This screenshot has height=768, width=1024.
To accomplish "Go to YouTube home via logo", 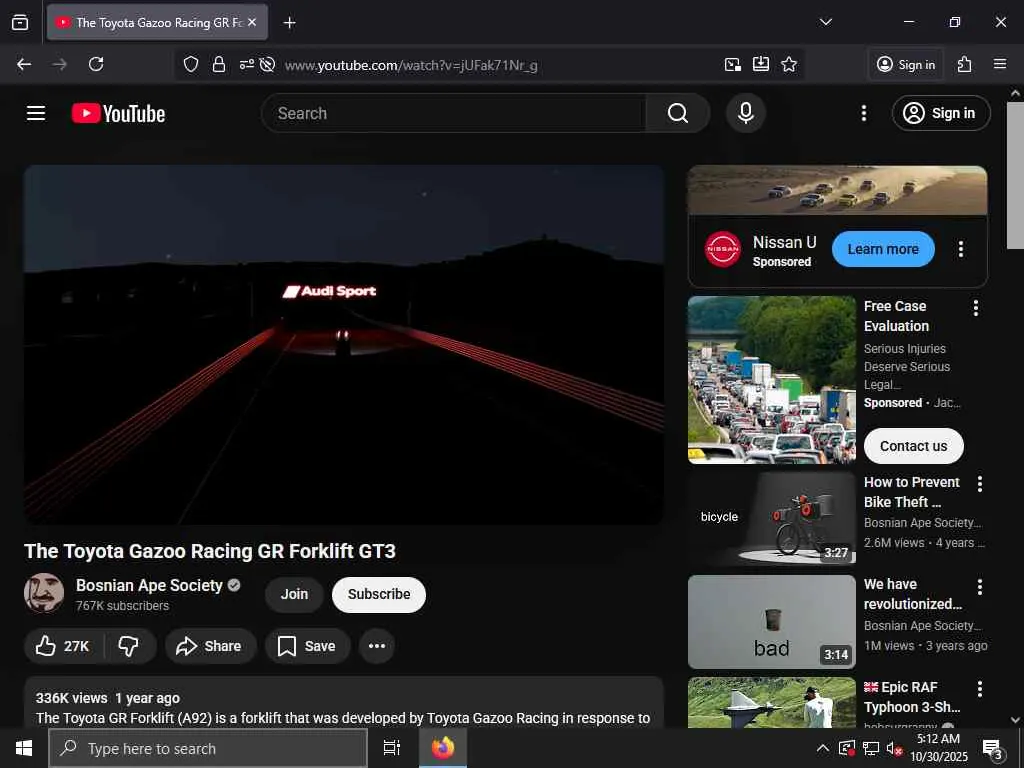I will (118, 113).
